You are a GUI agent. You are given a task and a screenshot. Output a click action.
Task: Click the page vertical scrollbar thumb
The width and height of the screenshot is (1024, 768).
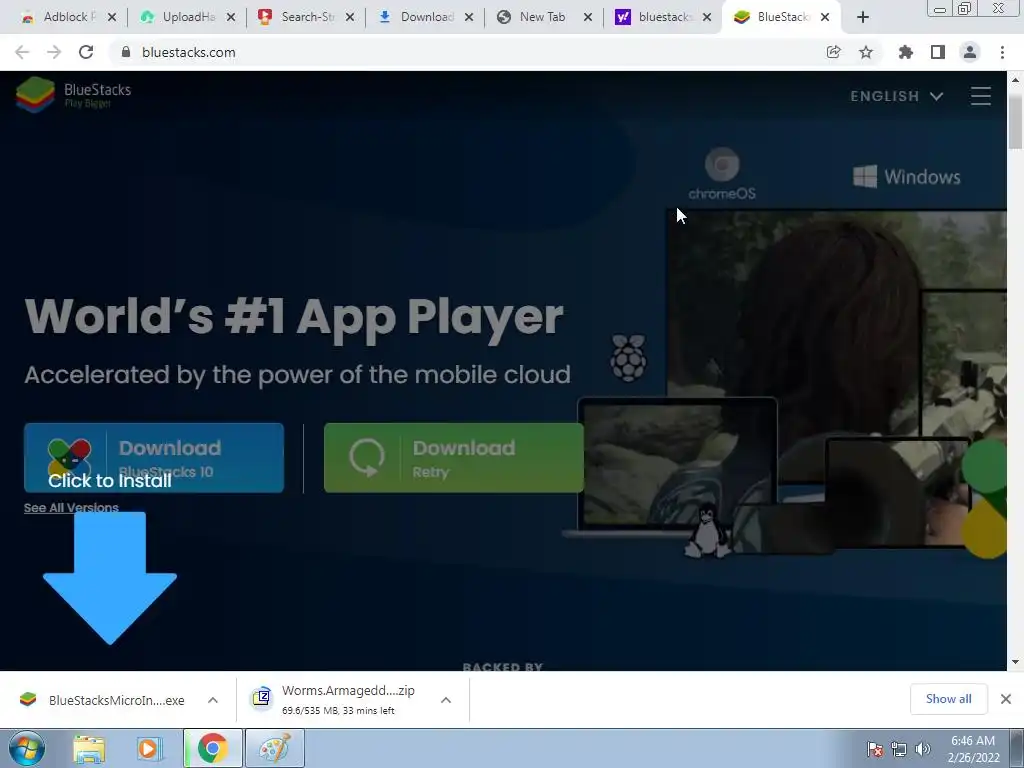pyautogui.click(x=1015, y=120)
